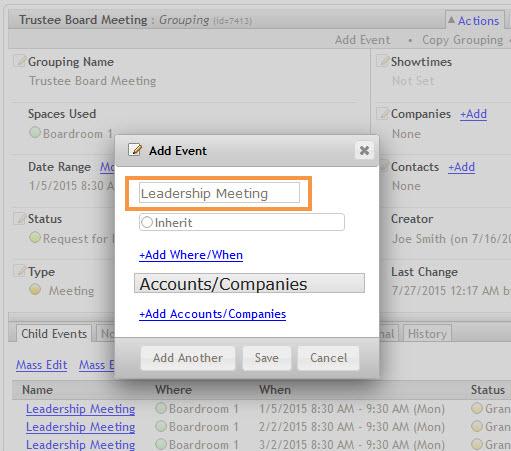
Task: Open Leadership Meeting dated 2/2/2015
Action: 81,427
